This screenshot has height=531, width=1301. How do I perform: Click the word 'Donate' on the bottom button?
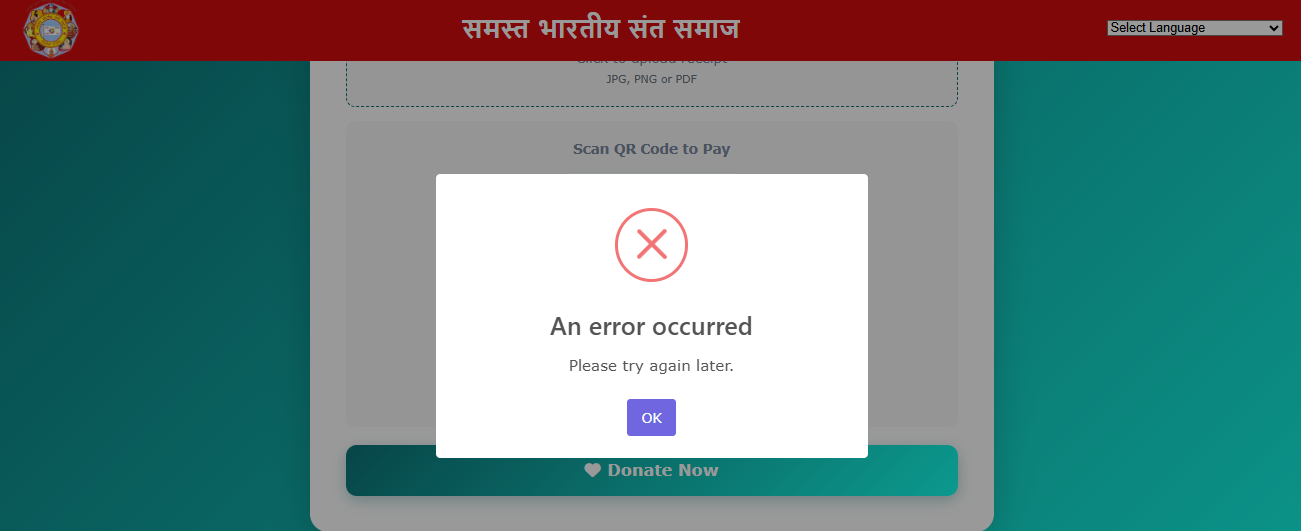tap(641, 470)
